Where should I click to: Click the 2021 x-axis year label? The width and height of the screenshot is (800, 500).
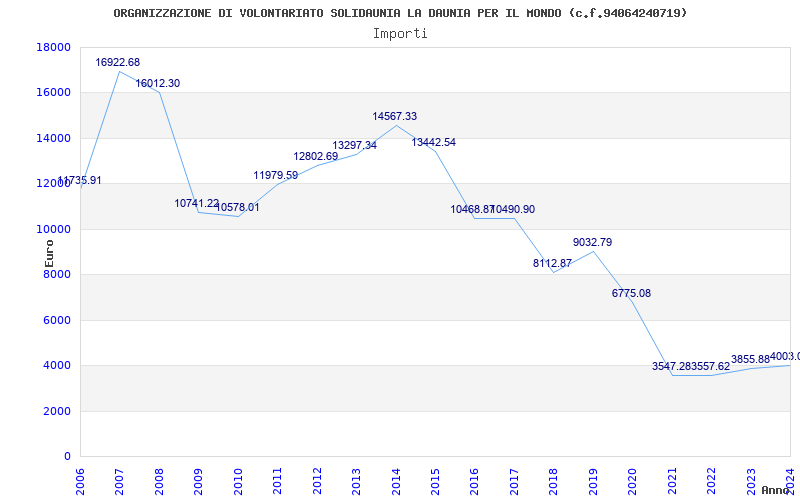(672, 482)
